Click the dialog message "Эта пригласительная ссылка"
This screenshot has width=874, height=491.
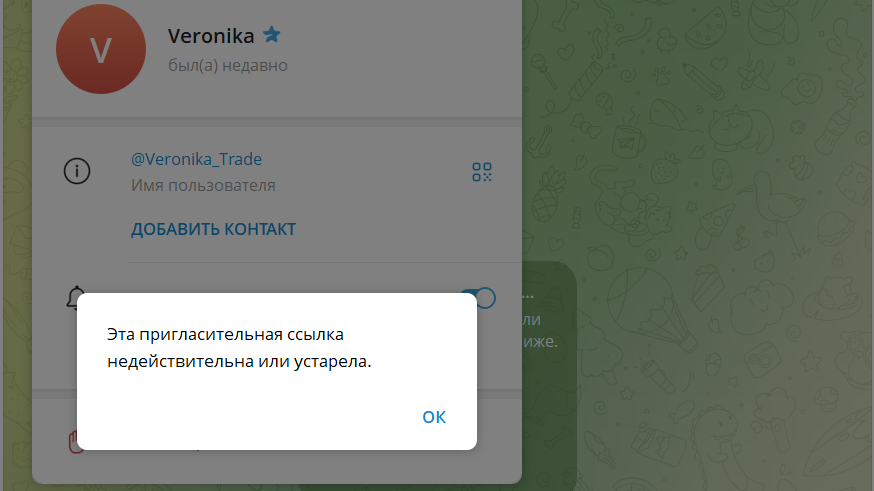[225, 334]
